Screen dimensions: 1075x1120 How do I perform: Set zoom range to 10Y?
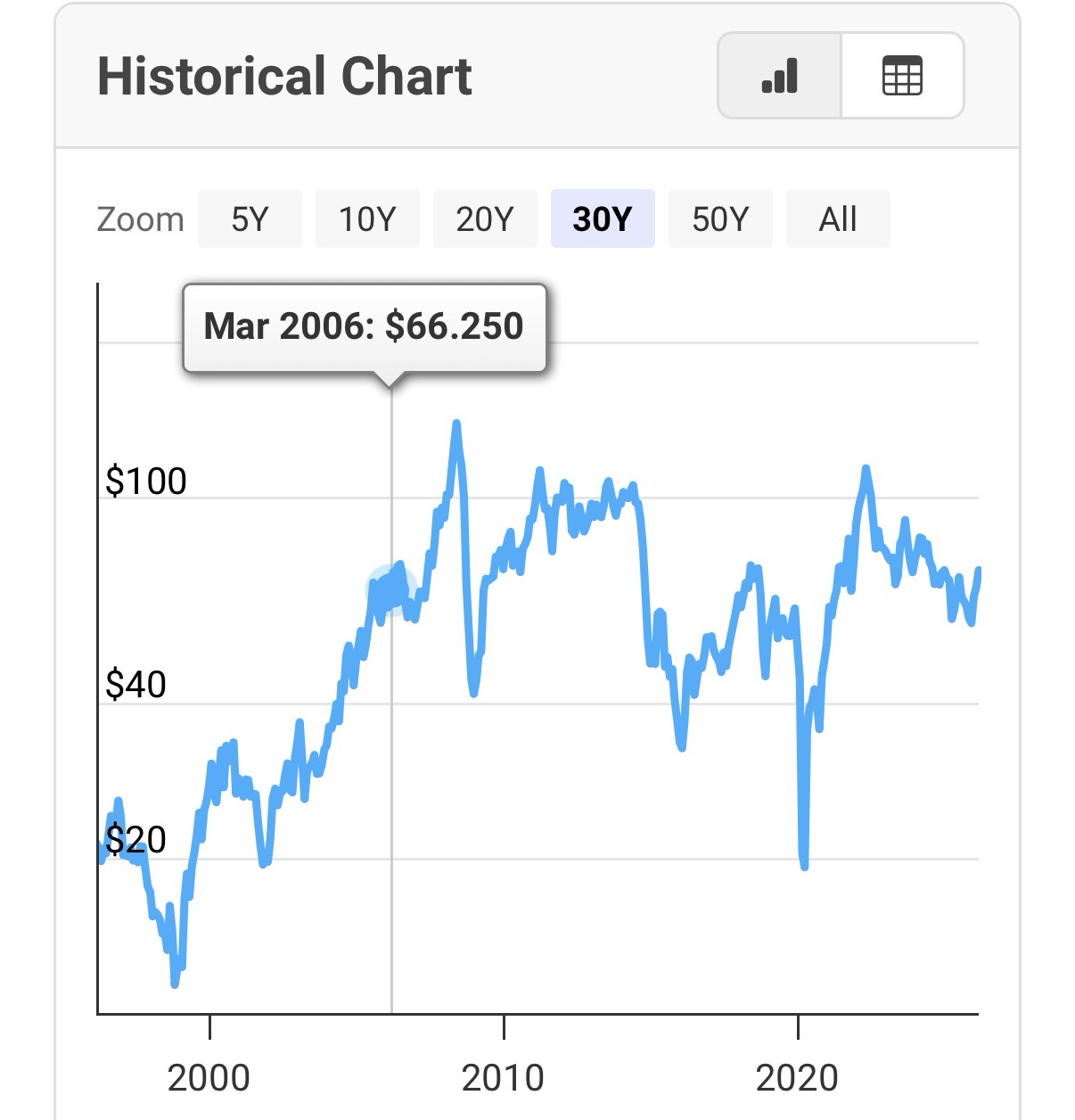pyautogui.click(x=367, y=218)
